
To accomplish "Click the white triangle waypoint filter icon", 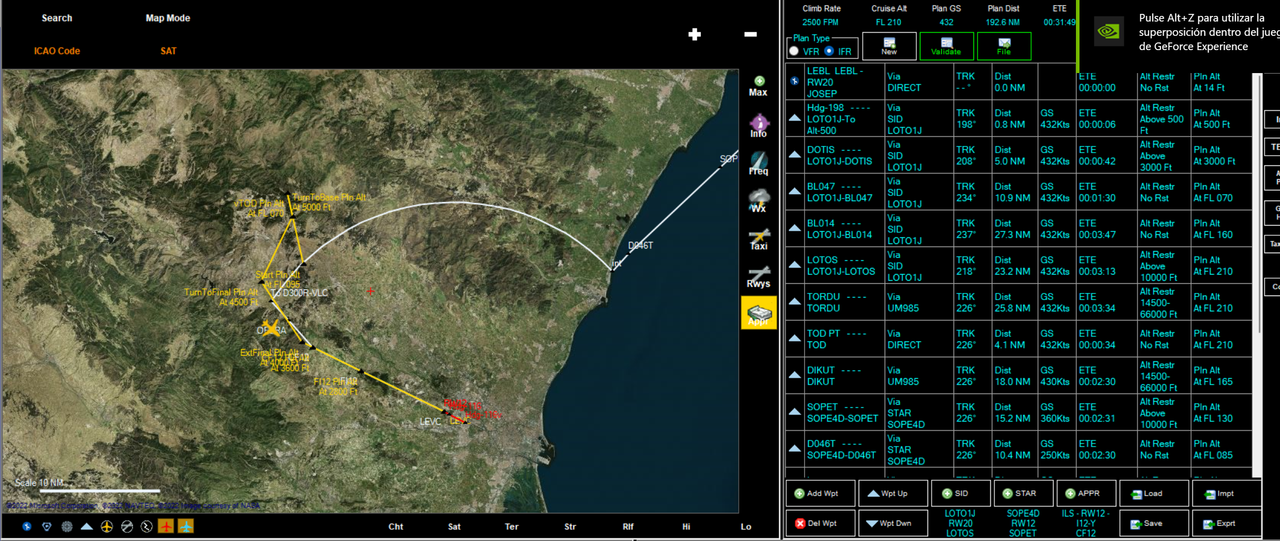I will click(87, 526).
